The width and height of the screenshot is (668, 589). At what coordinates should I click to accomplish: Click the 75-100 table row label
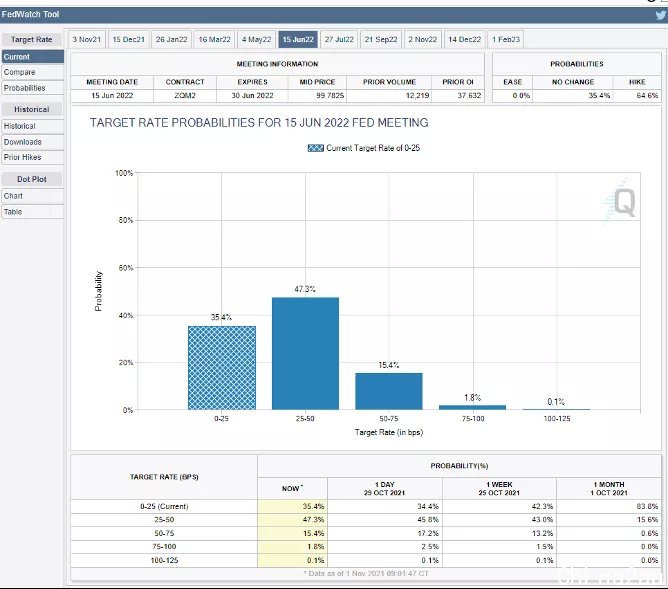[x=164, y=546]
